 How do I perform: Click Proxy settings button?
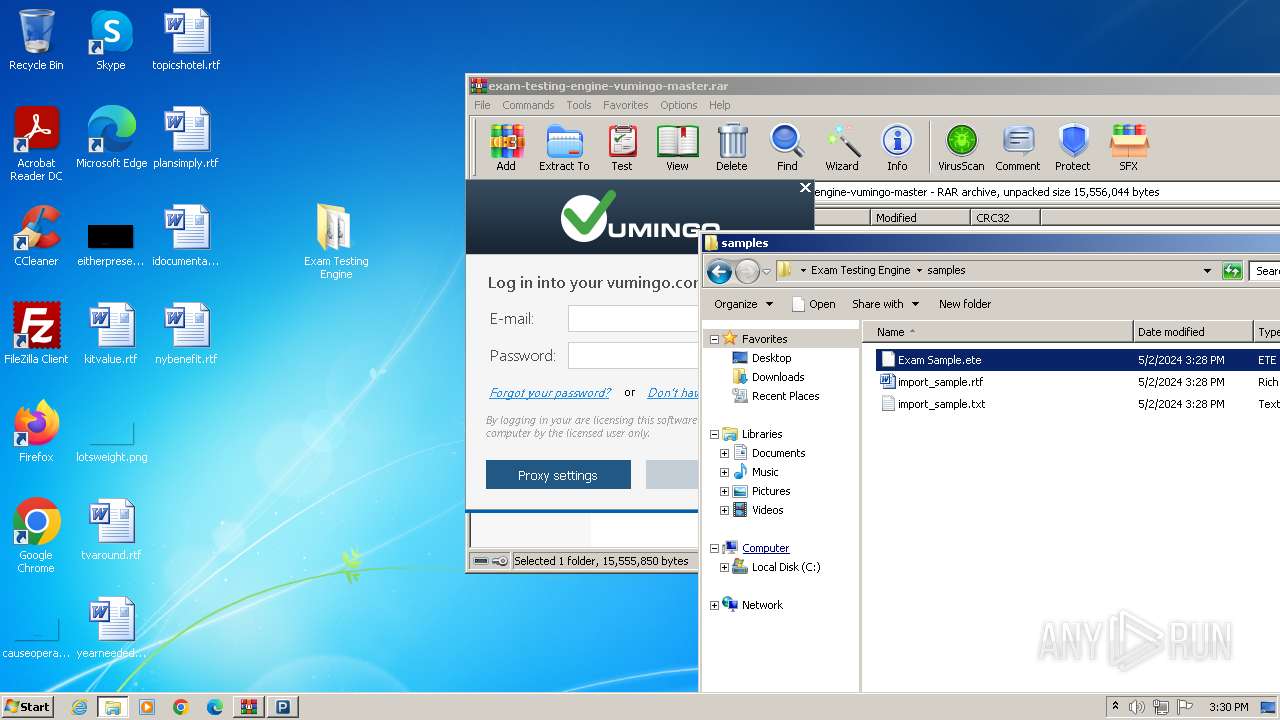(558, 475)
